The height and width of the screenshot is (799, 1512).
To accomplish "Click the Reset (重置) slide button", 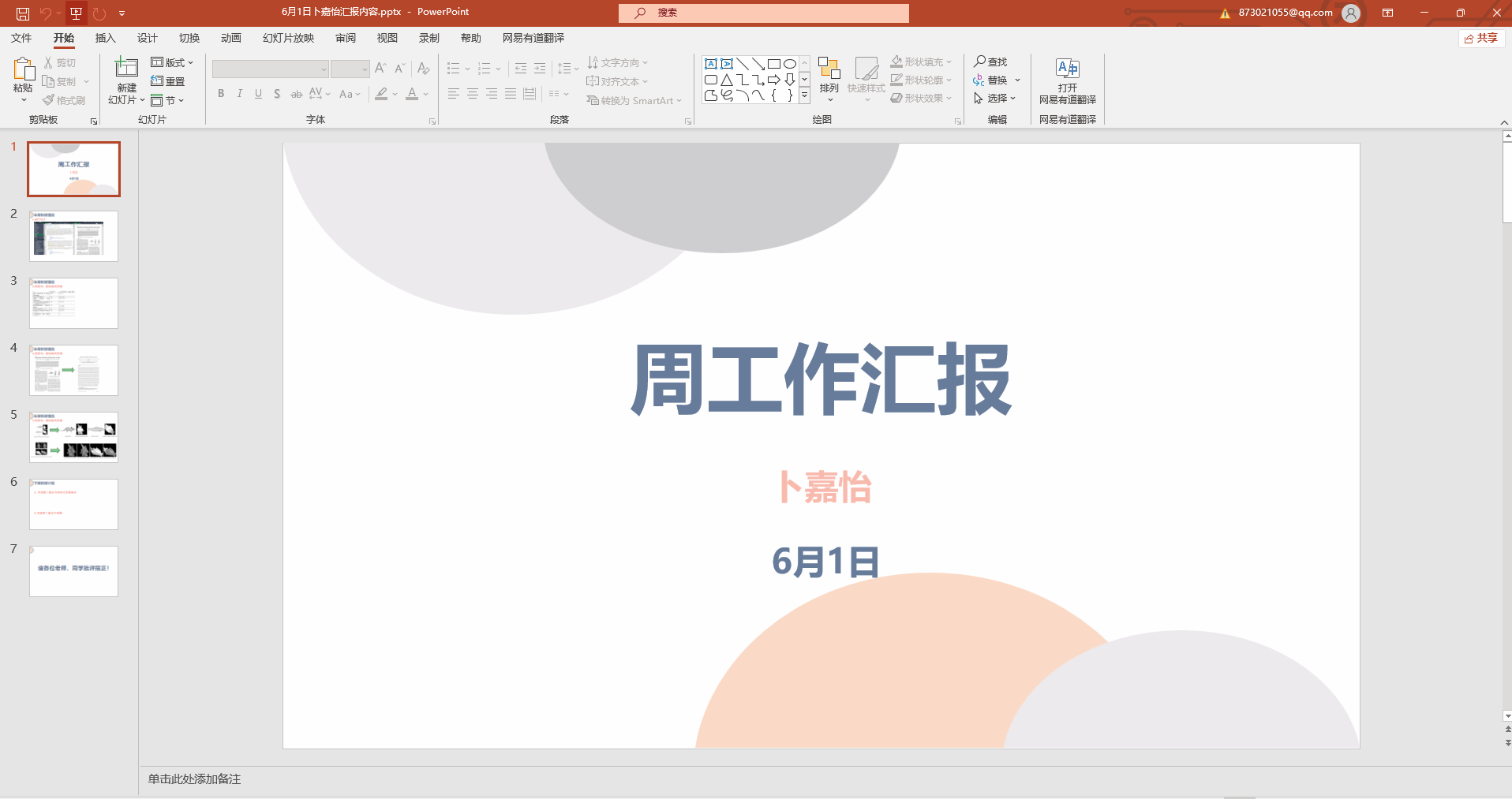I will [x=167, y=81].
